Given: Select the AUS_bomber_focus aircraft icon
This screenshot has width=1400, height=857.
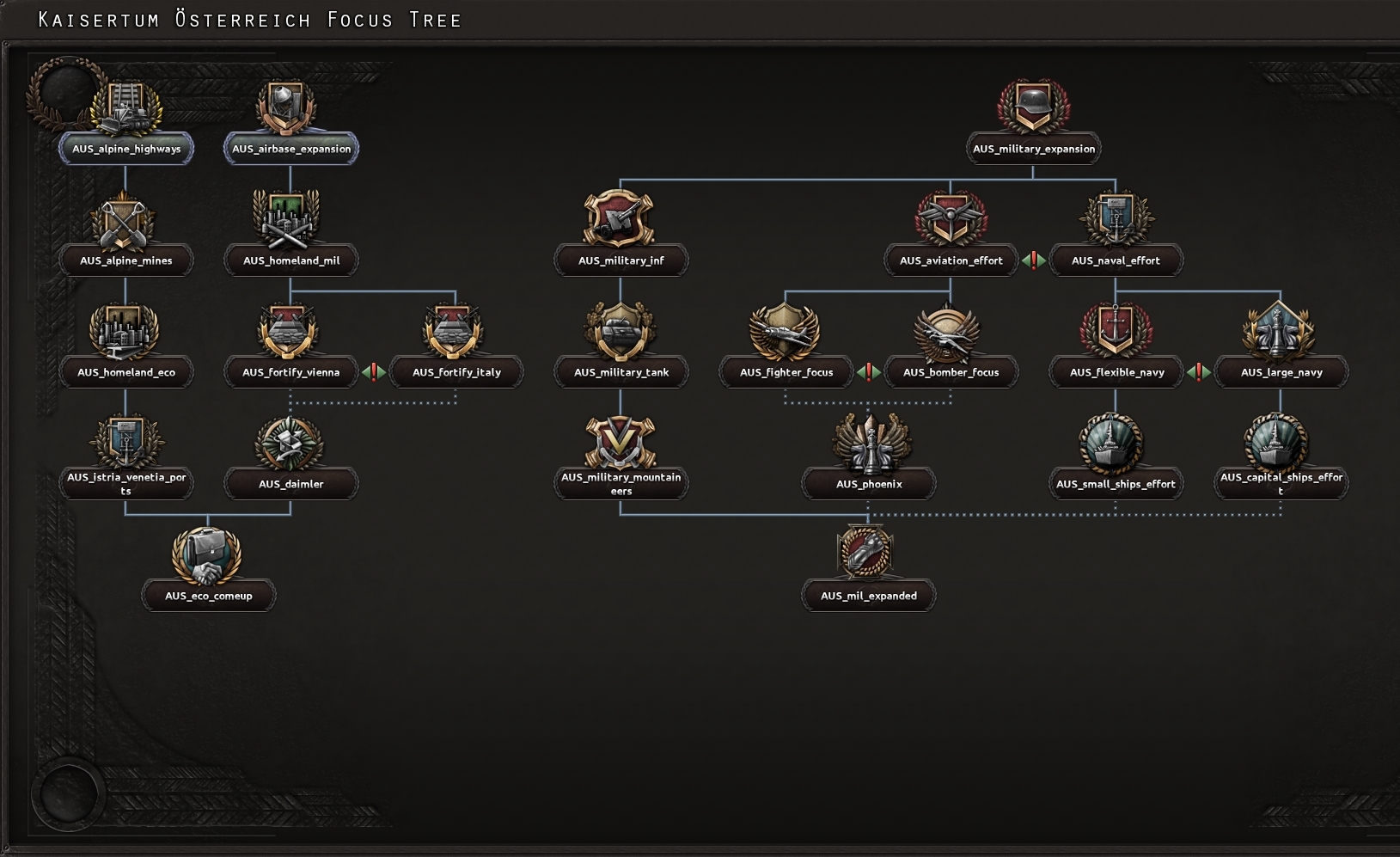Looking at the screenshot, I should coord(949,331).
